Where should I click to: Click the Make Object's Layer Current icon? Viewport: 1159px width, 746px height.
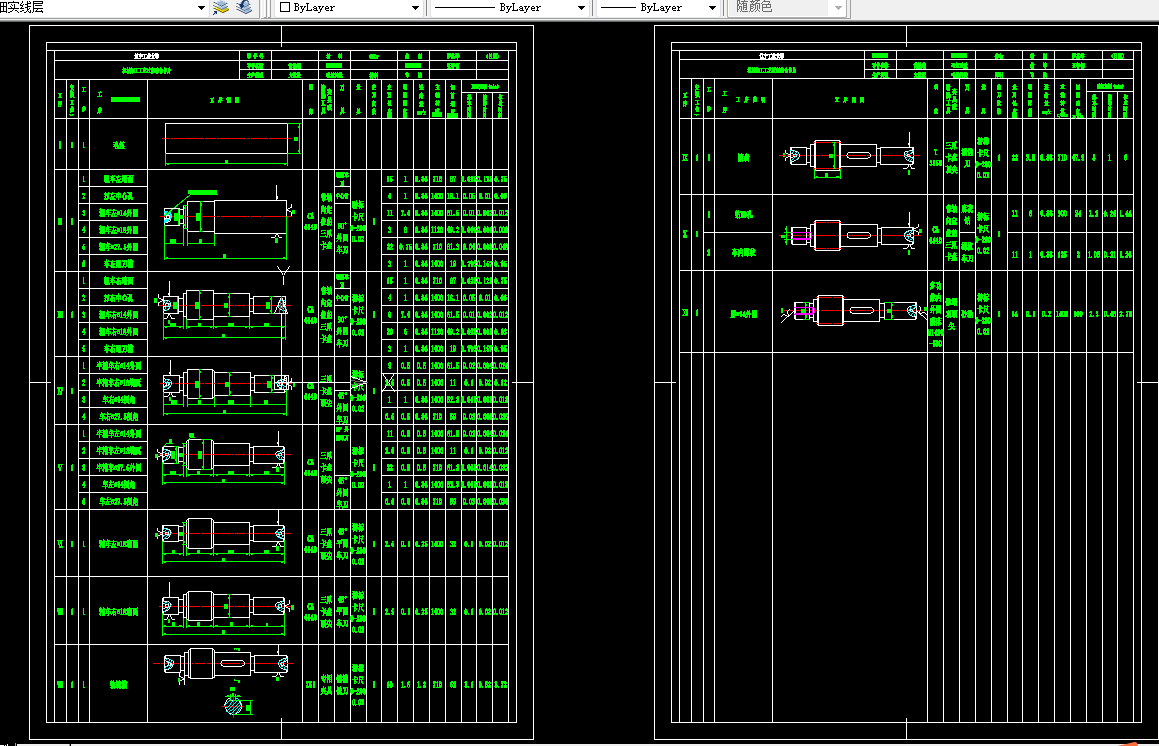coord(220,7)
